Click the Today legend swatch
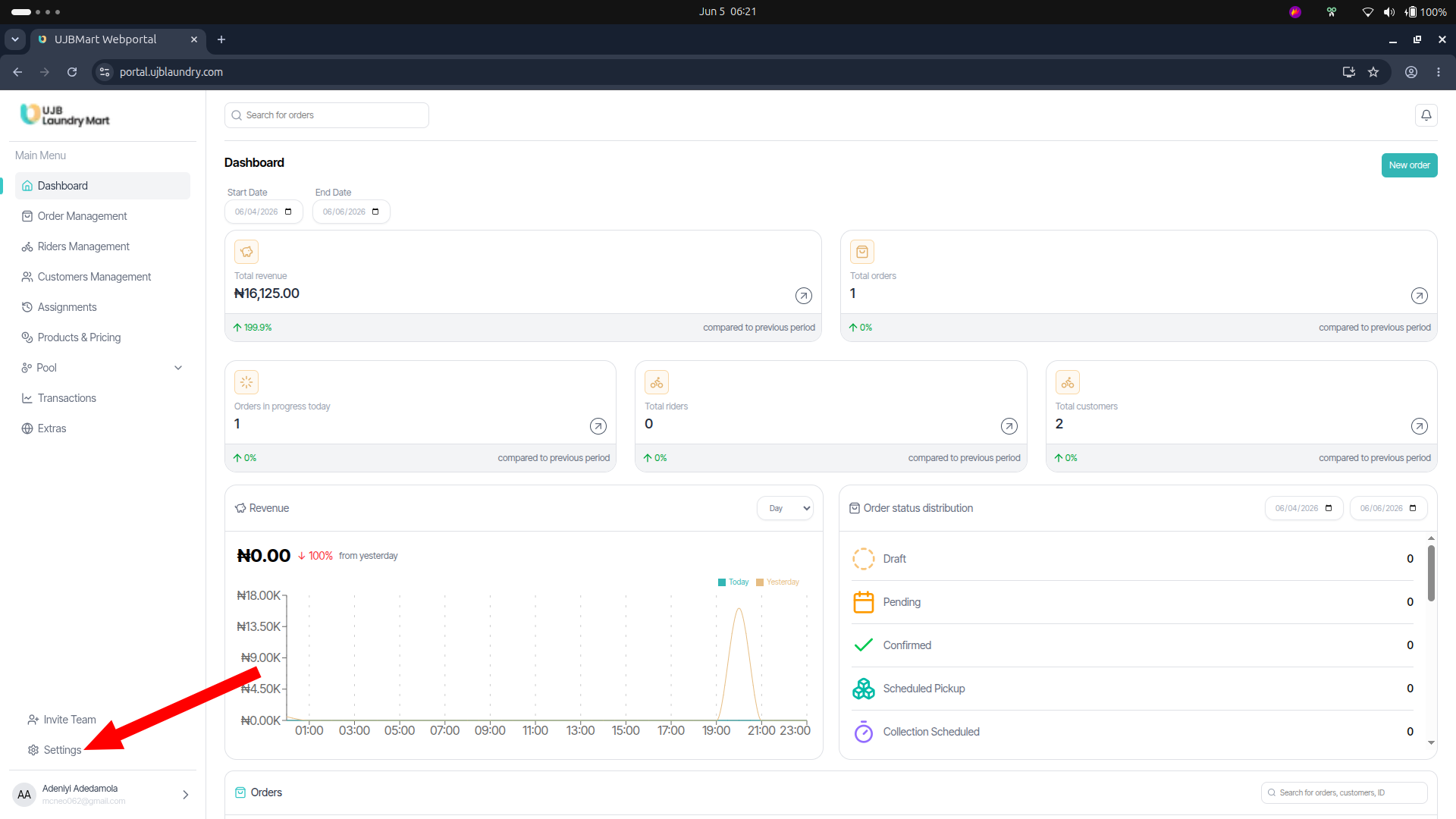This screenshot has width=1456, height=819. point(722,582)
